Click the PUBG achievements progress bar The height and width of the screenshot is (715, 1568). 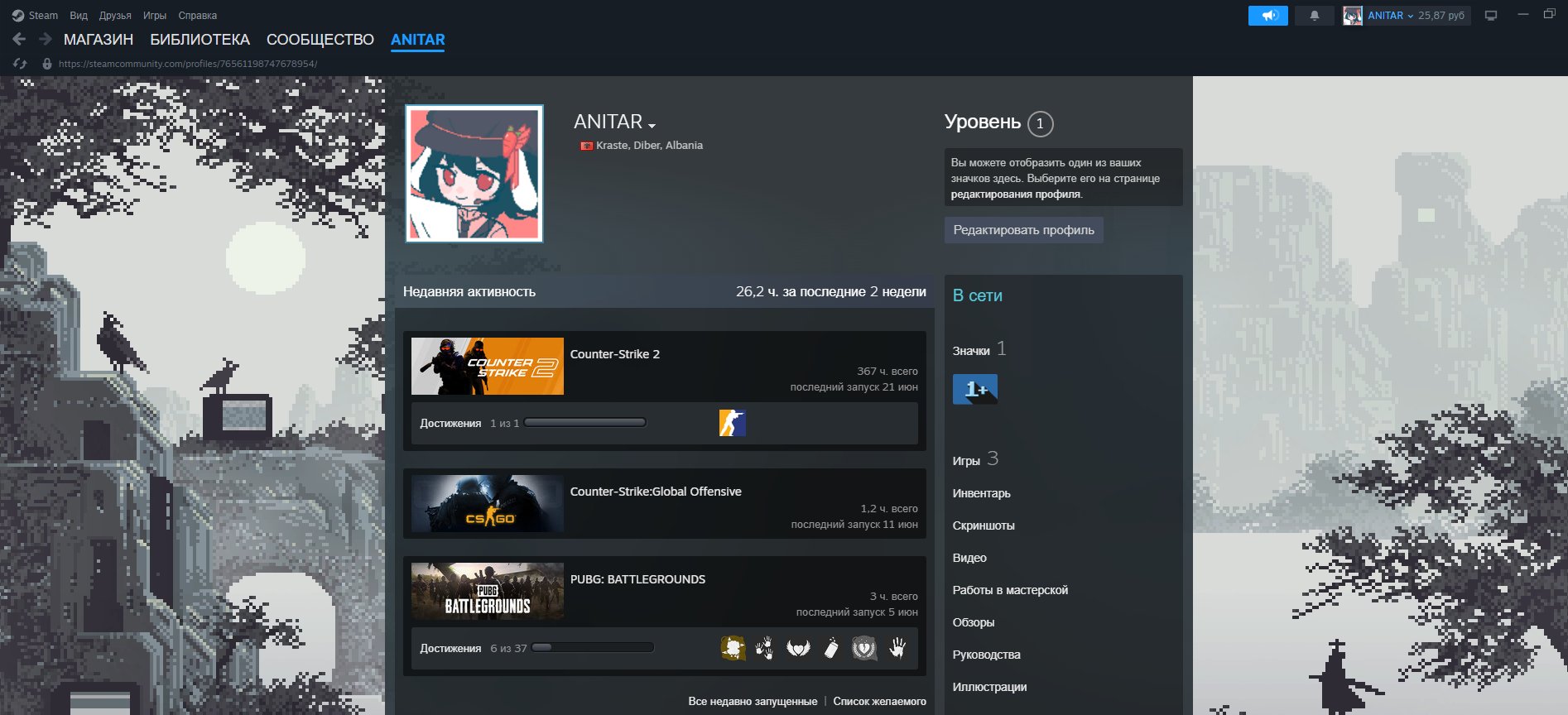[593, 648]
